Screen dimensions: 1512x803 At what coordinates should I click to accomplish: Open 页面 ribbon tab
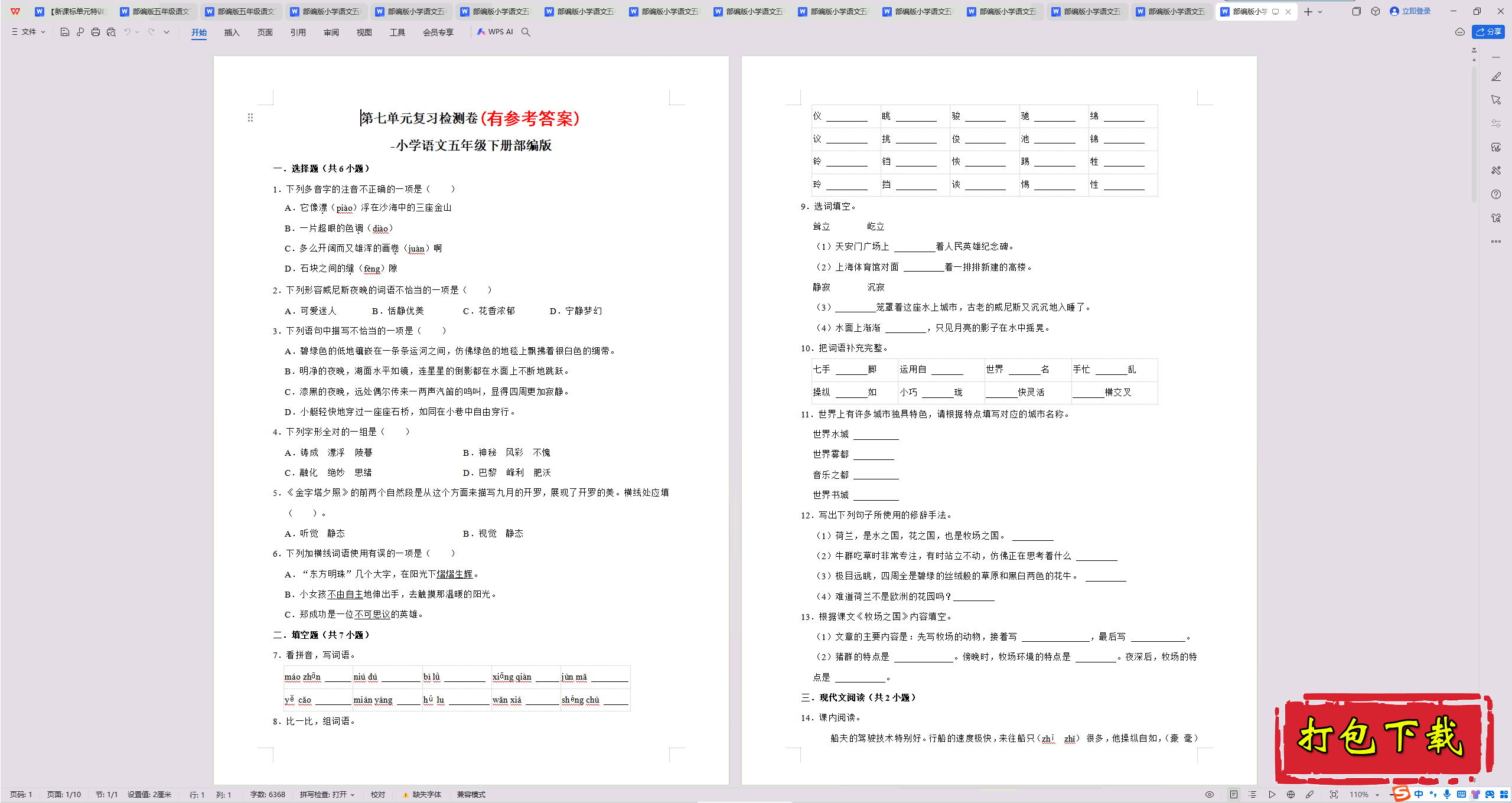click(x=265, y=32)
